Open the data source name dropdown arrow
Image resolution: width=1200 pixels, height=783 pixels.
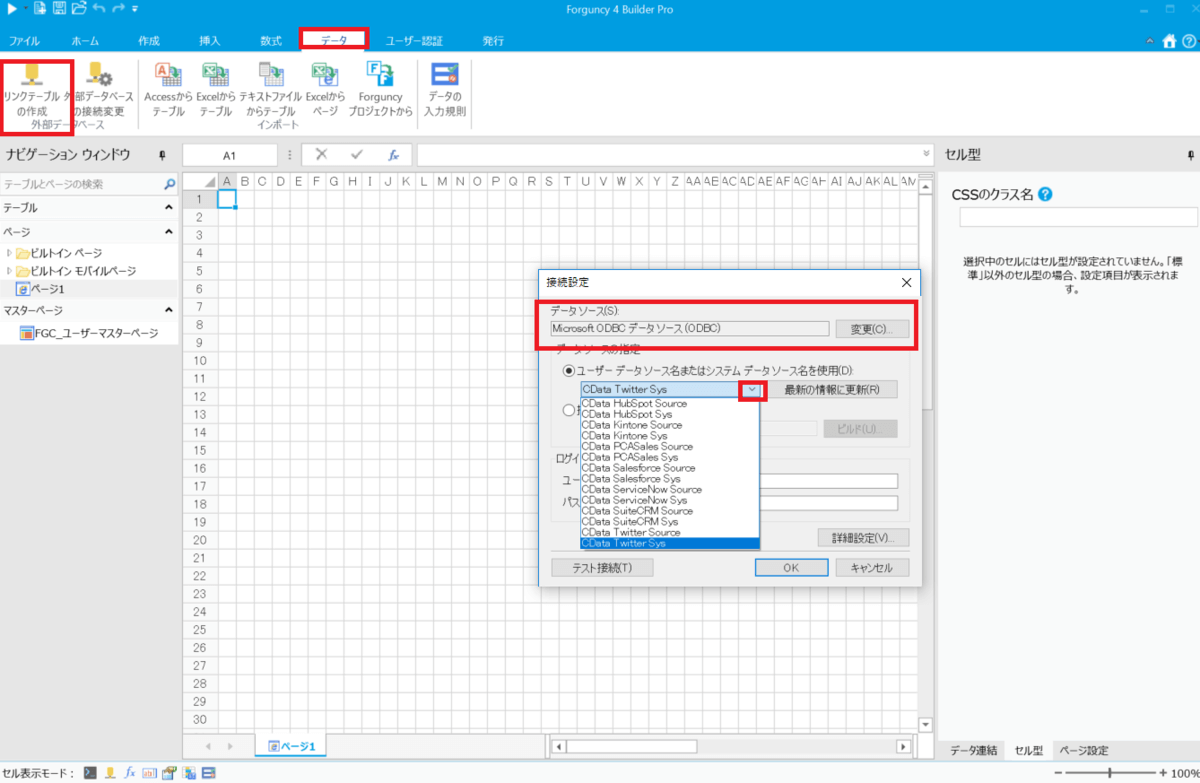[x=752, y=390]
